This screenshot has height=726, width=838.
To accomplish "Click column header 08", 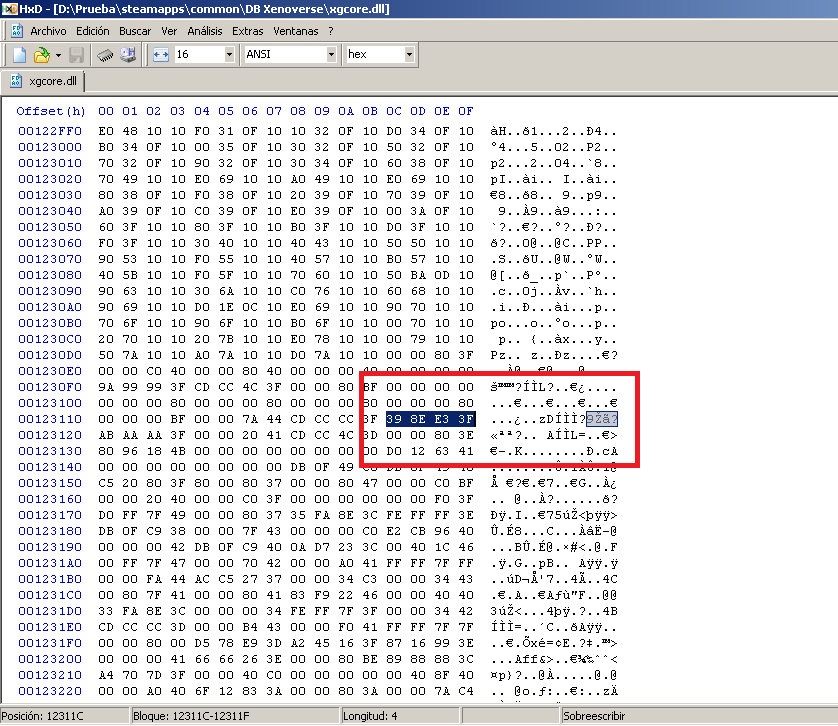I will [298, 111].
